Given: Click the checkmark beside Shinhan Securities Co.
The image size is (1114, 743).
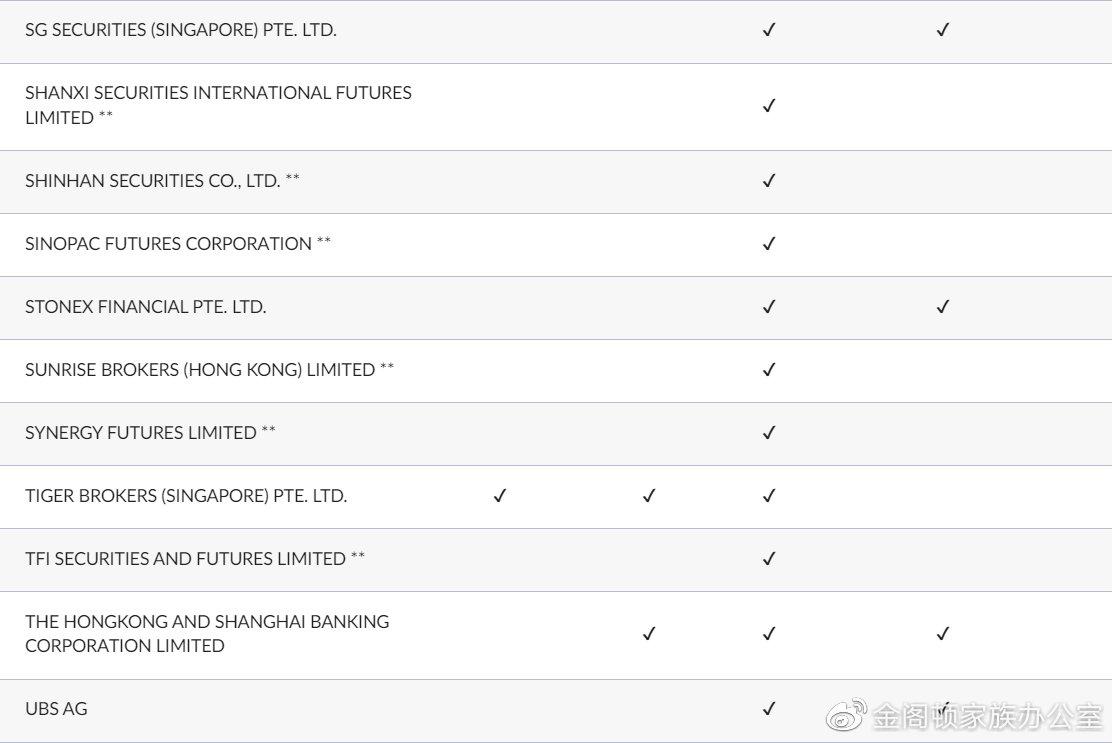Looking at the screenshot, I should coord(768,181).
